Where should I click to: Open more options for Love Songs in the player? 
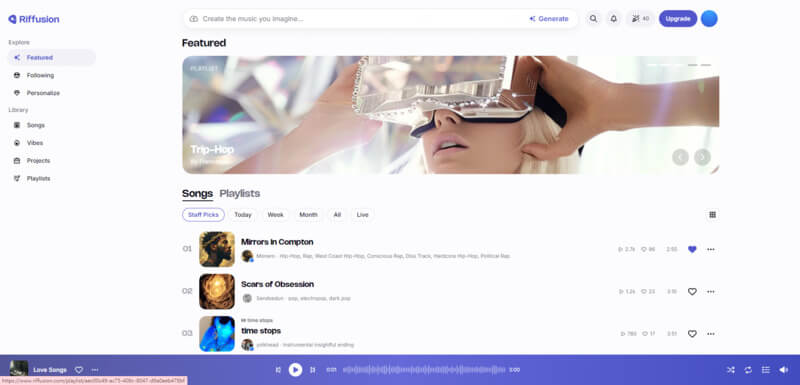point(95,370)
